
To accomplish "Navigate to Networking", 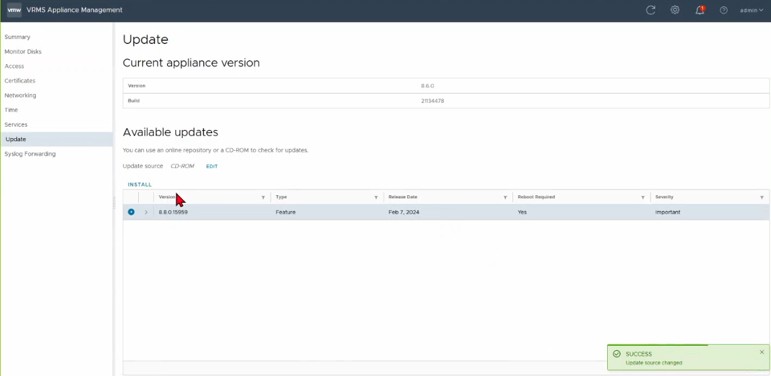I will pos(20,95).
